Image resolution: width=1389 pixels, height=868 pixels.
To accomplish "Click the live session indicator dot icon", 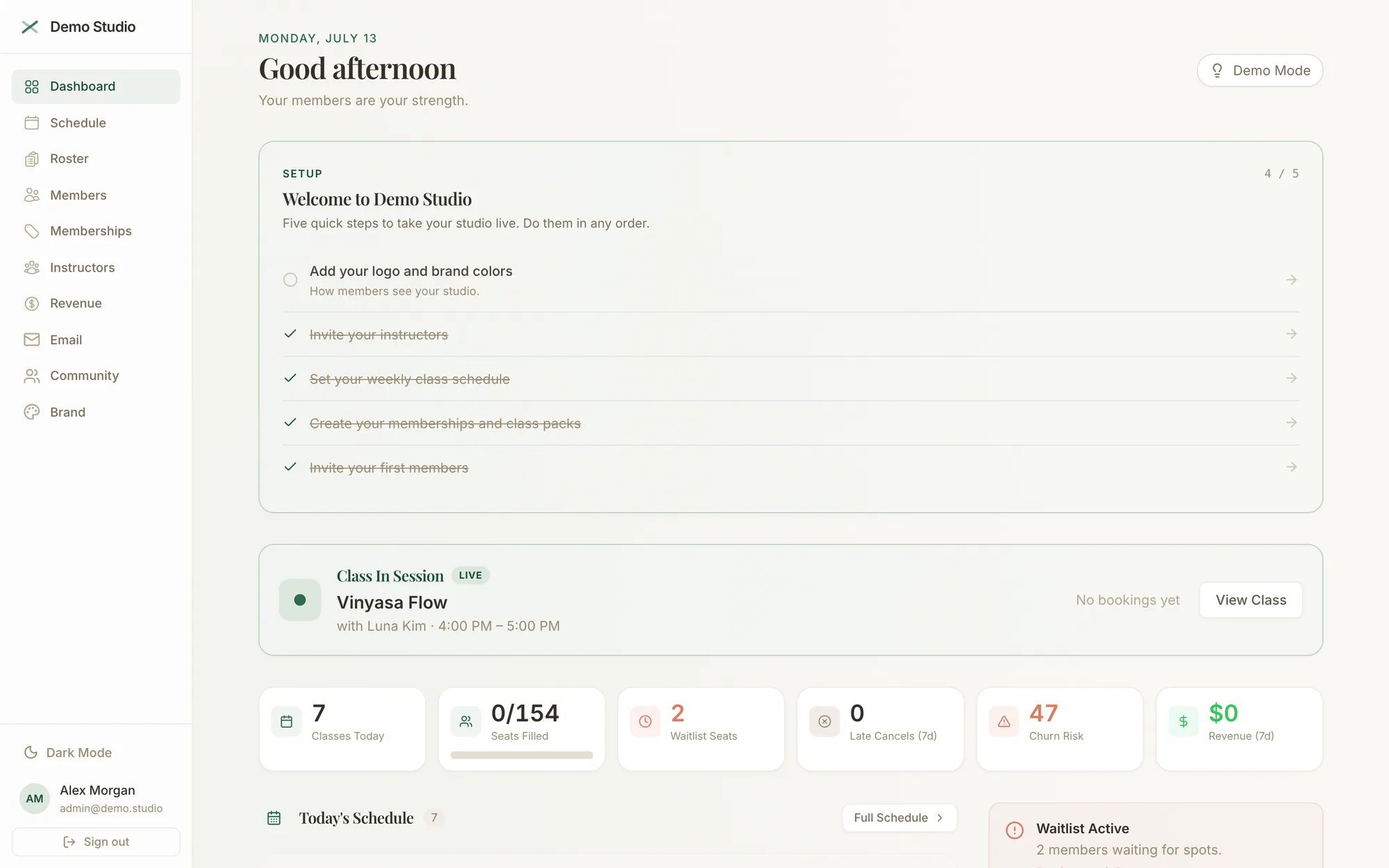I will [300, 600].
